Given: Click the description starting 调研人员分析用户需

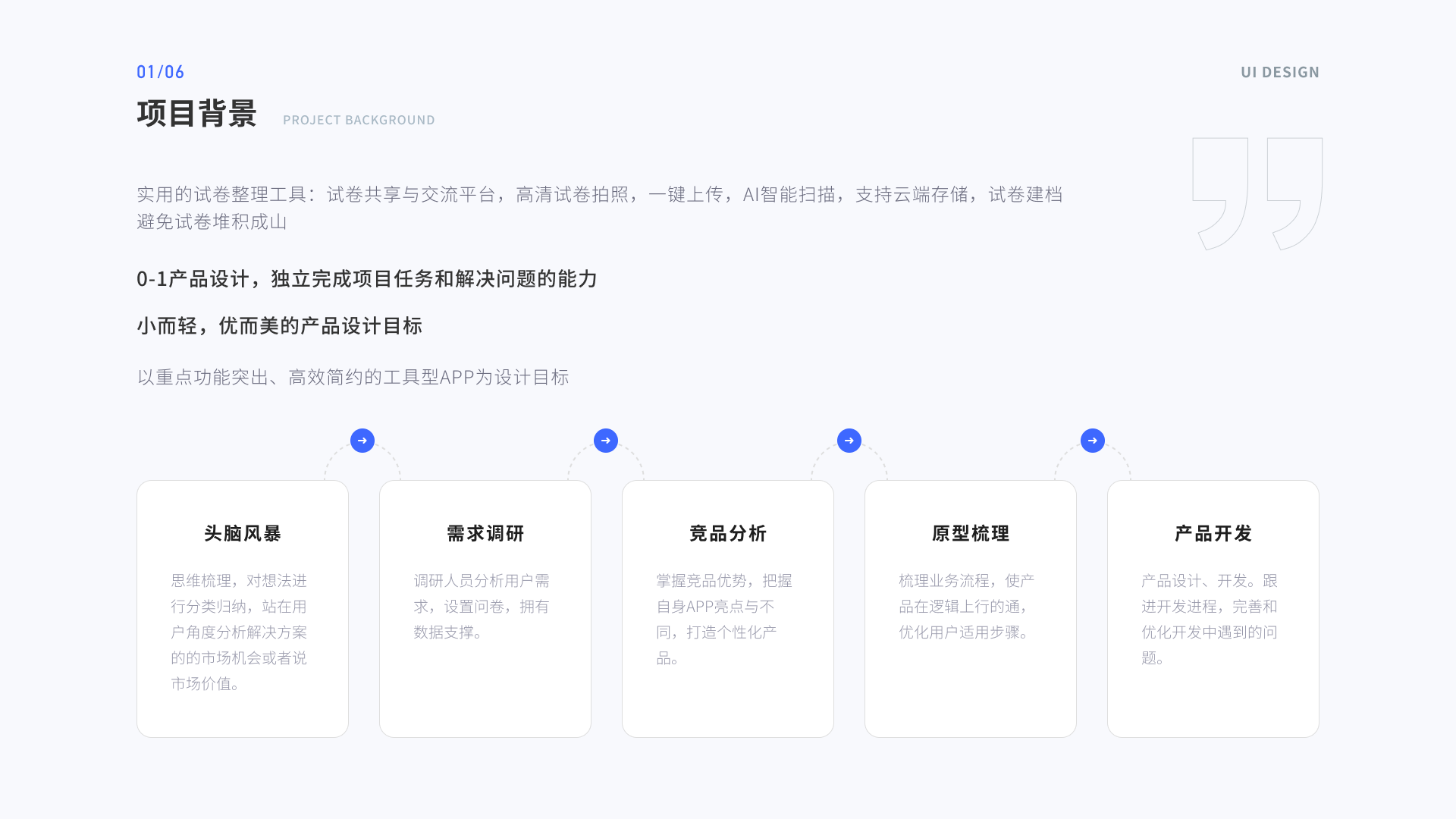Looking at the screenshot, I should point(482,606).
